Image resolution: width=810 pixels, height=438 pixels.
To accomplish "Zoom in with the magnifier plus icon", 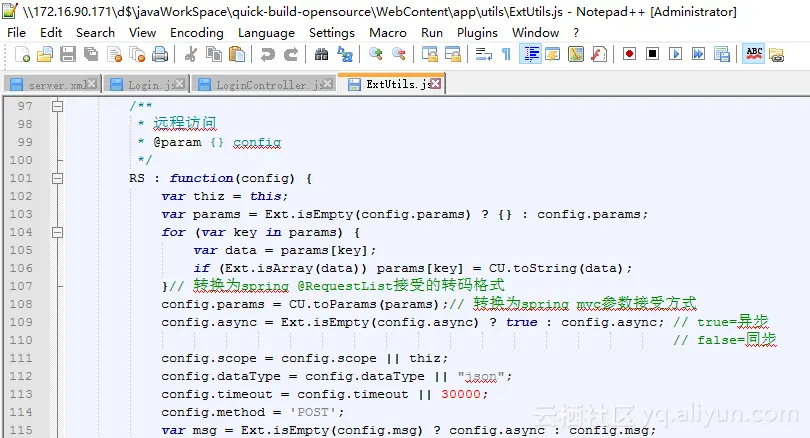I will pos(376,54).
